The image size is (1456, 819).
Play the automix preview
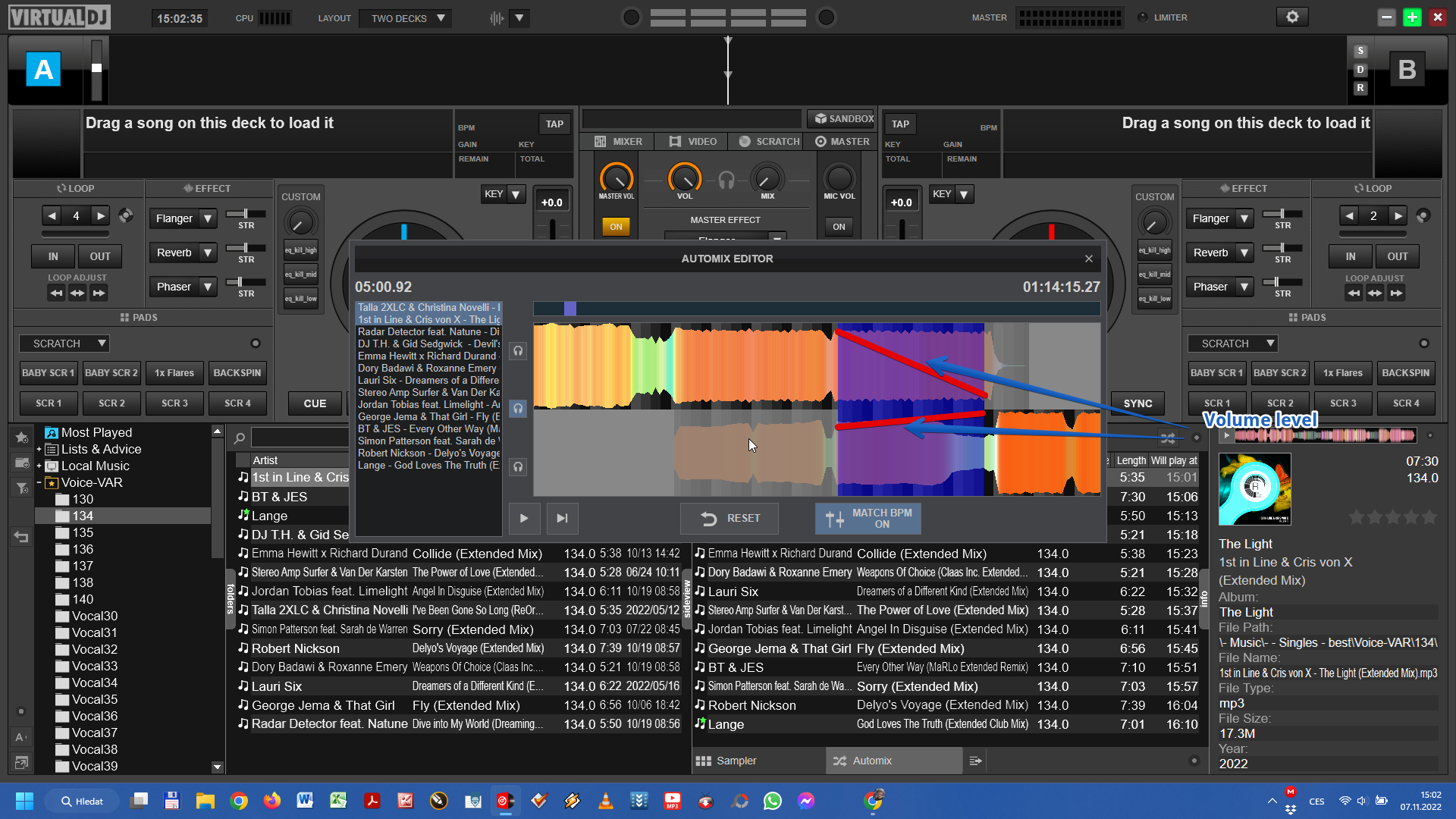(x=524, y=518)
